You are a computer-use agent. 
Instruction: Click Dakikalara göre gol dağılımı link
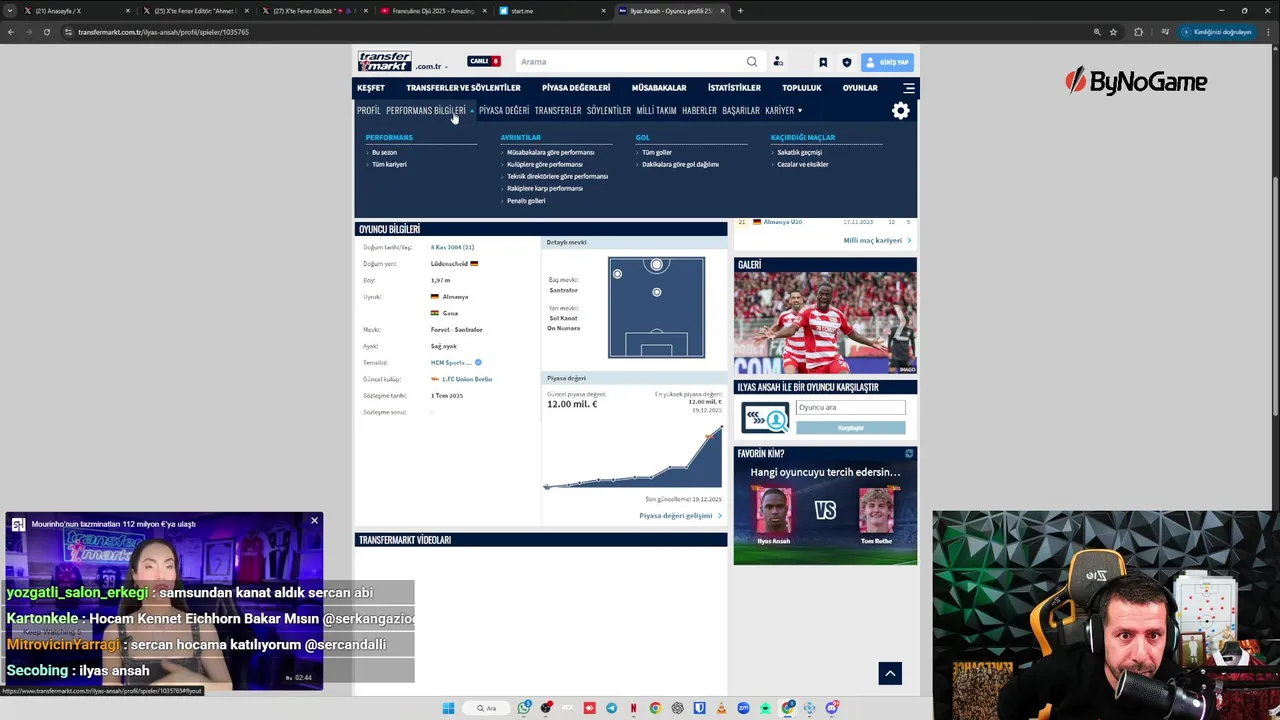(680, 164)
